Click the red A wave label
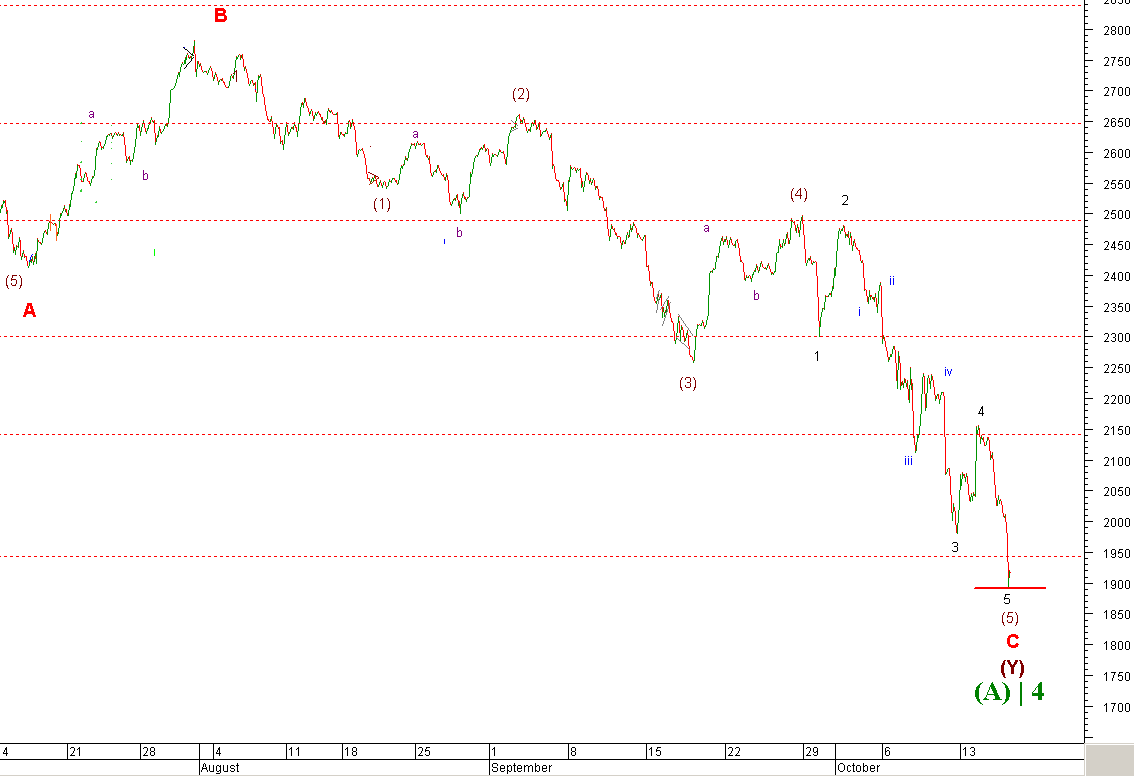Viewport: 1134px width, 776px height. click(29, 310)
